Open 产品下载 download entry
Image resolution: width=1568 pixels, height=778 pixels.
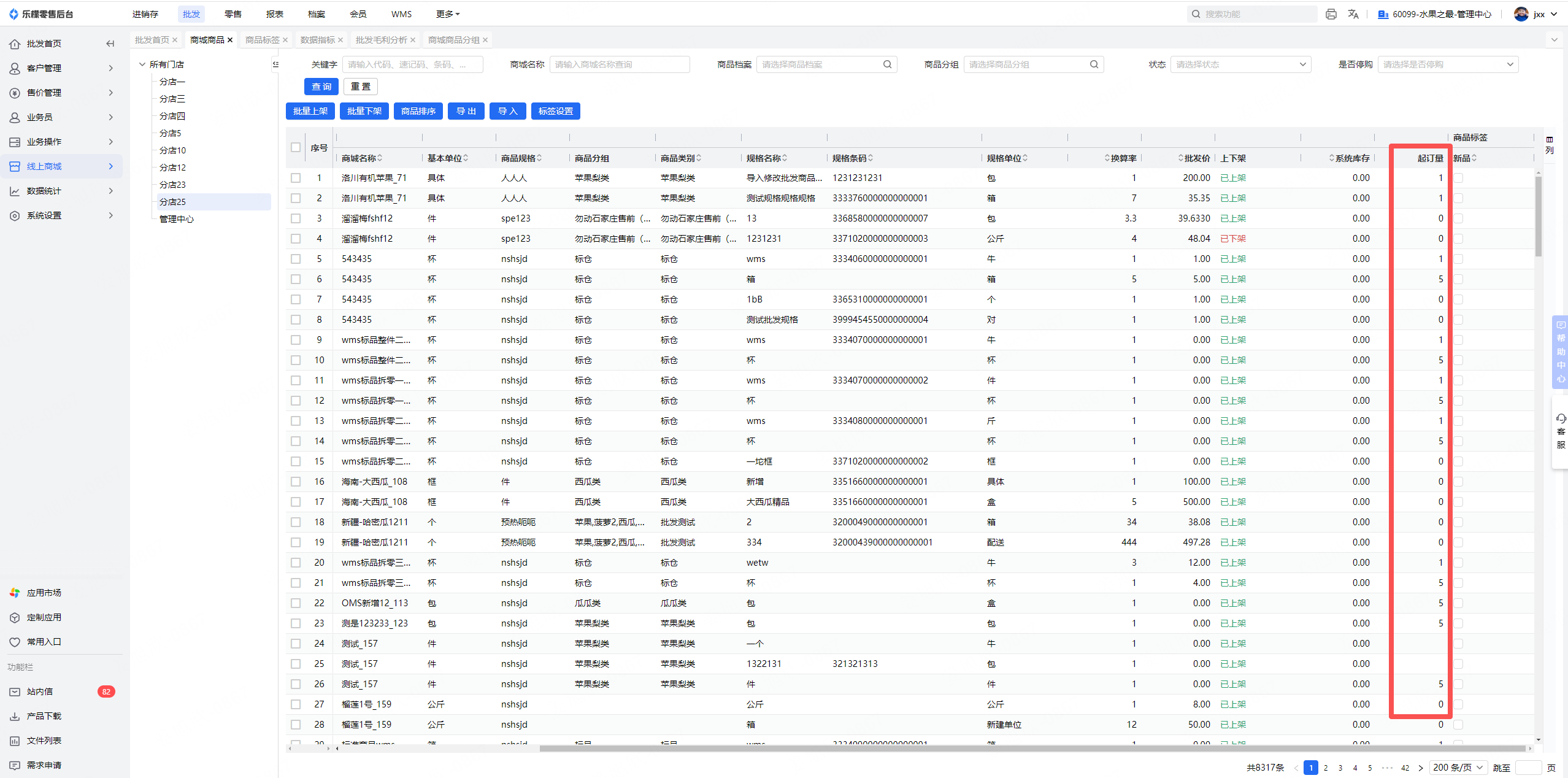[44, 716]
